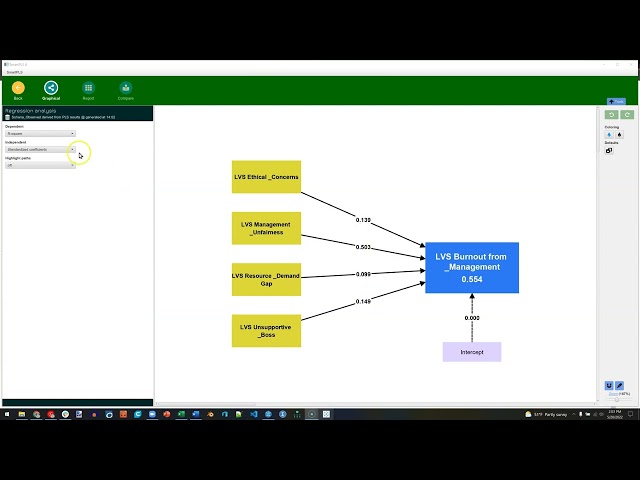The width and height of the screenshot is (640, 480).
Task: Open File Explorer from the taskbar
Action: click(22, 414)
